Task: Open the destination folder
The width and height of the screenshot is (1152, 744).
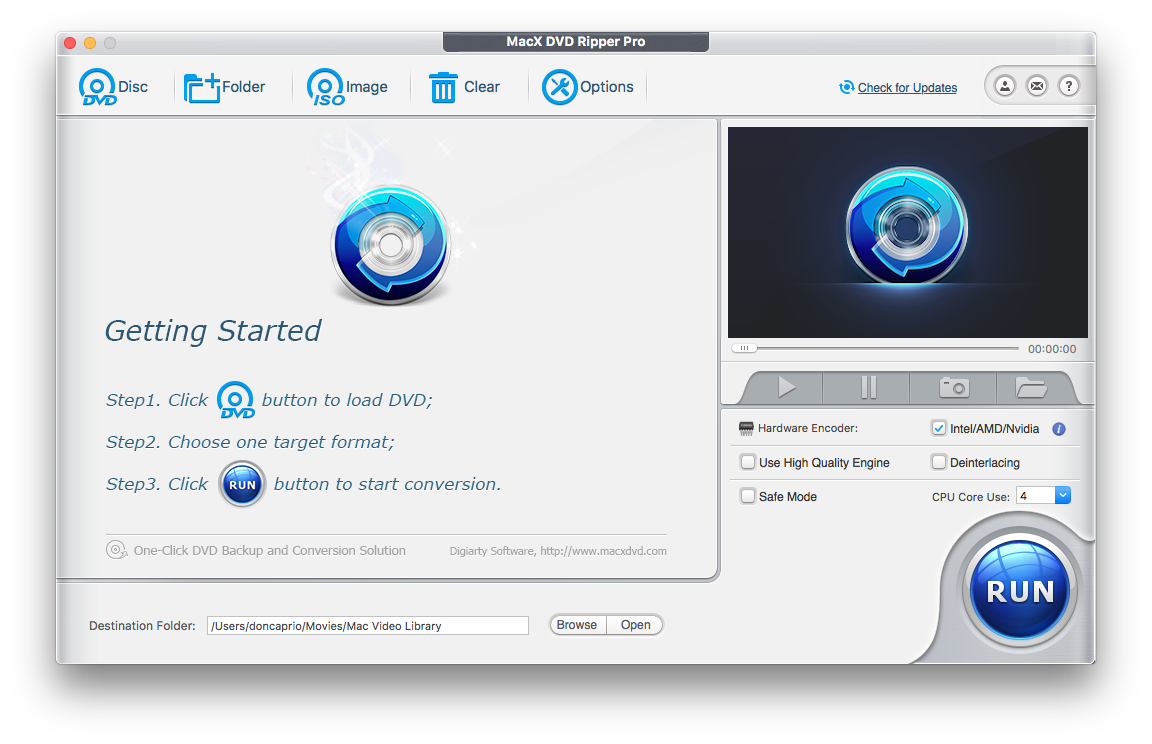Action: click(636, 625)
